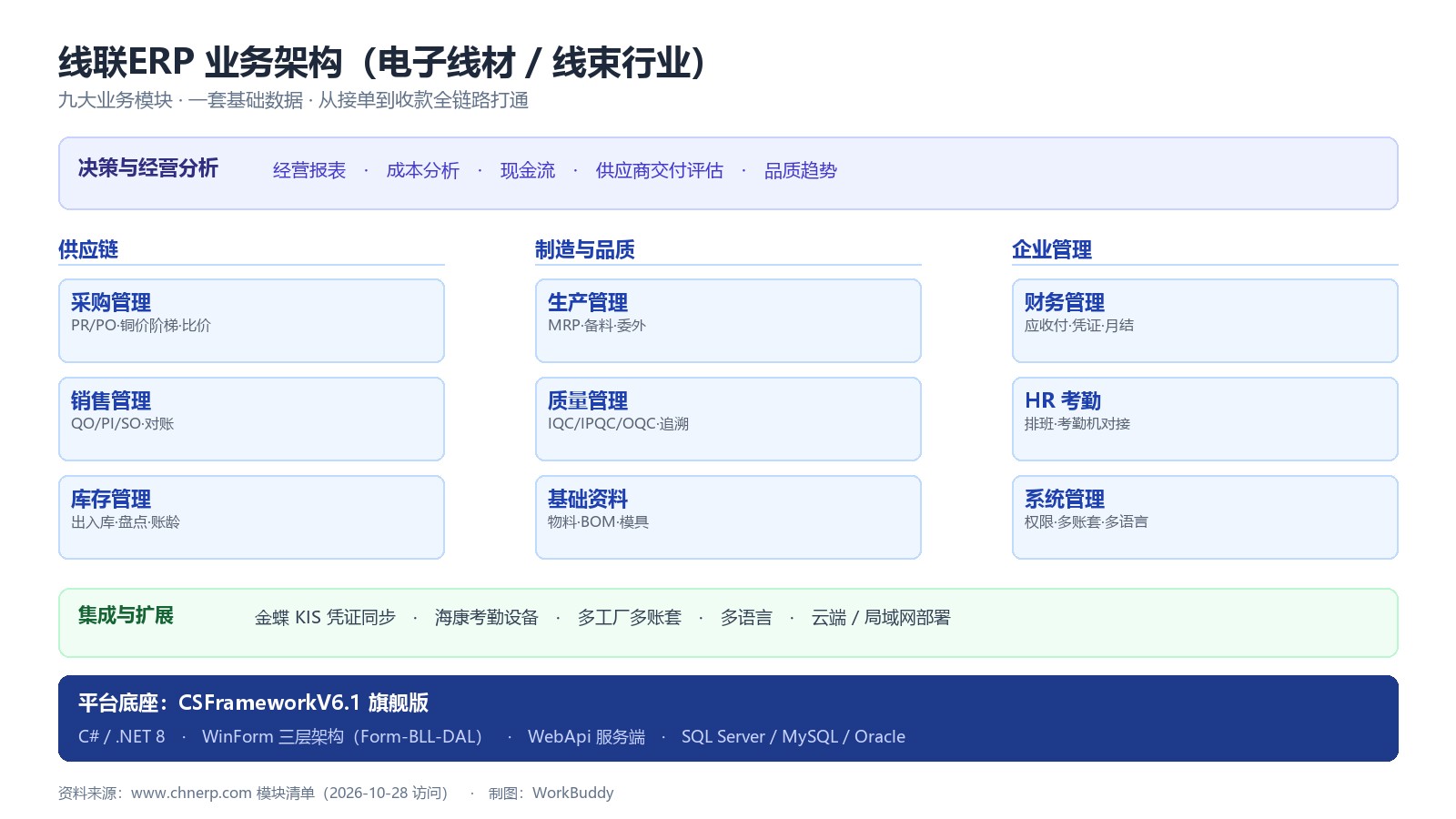This screenshot has height=819, width=1456.
Task: Select the WebApi 服务端 item
Action: (x=586, y=736)
